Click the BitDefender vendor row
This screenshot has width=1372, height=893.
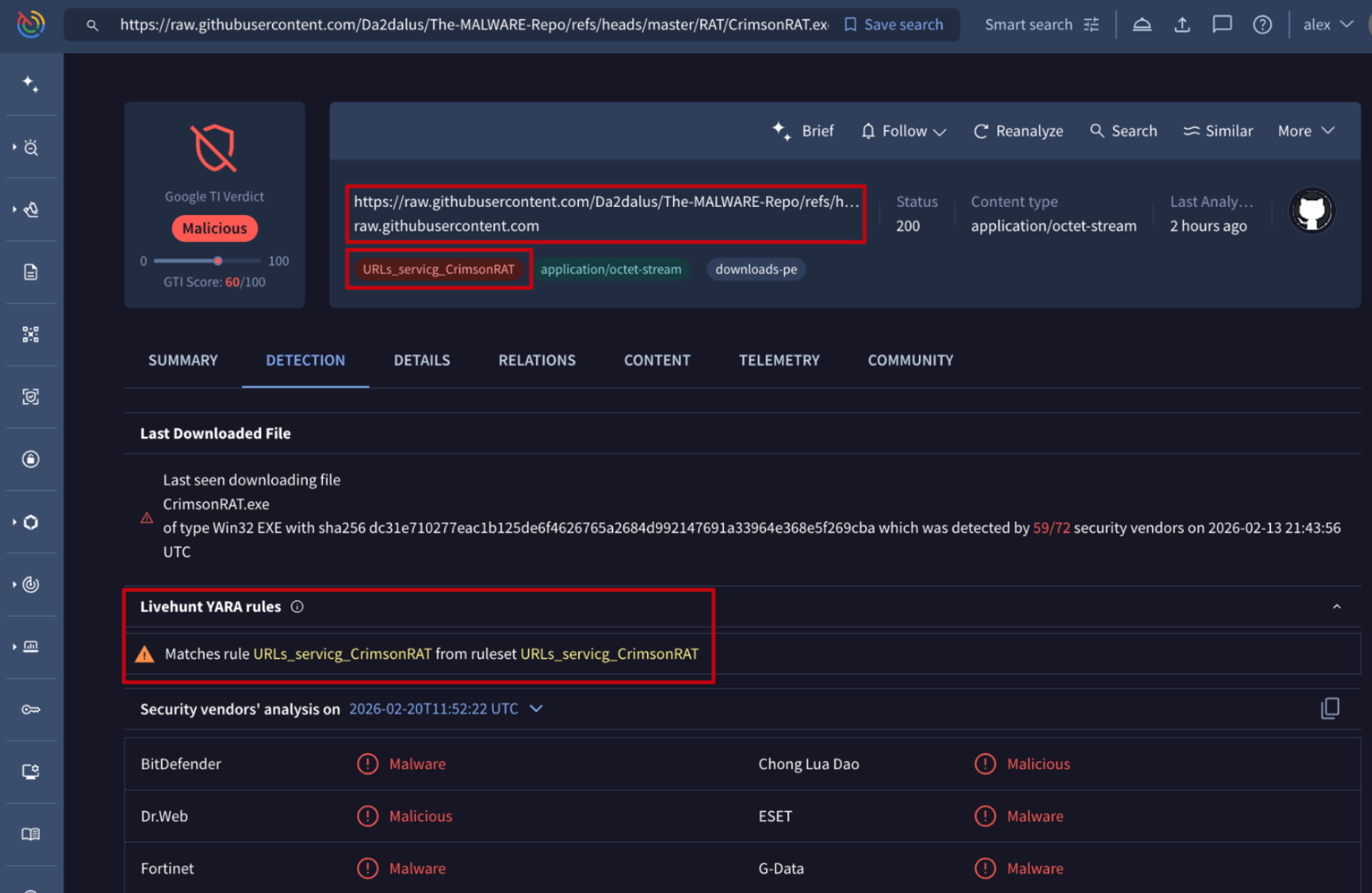(434, 764)
